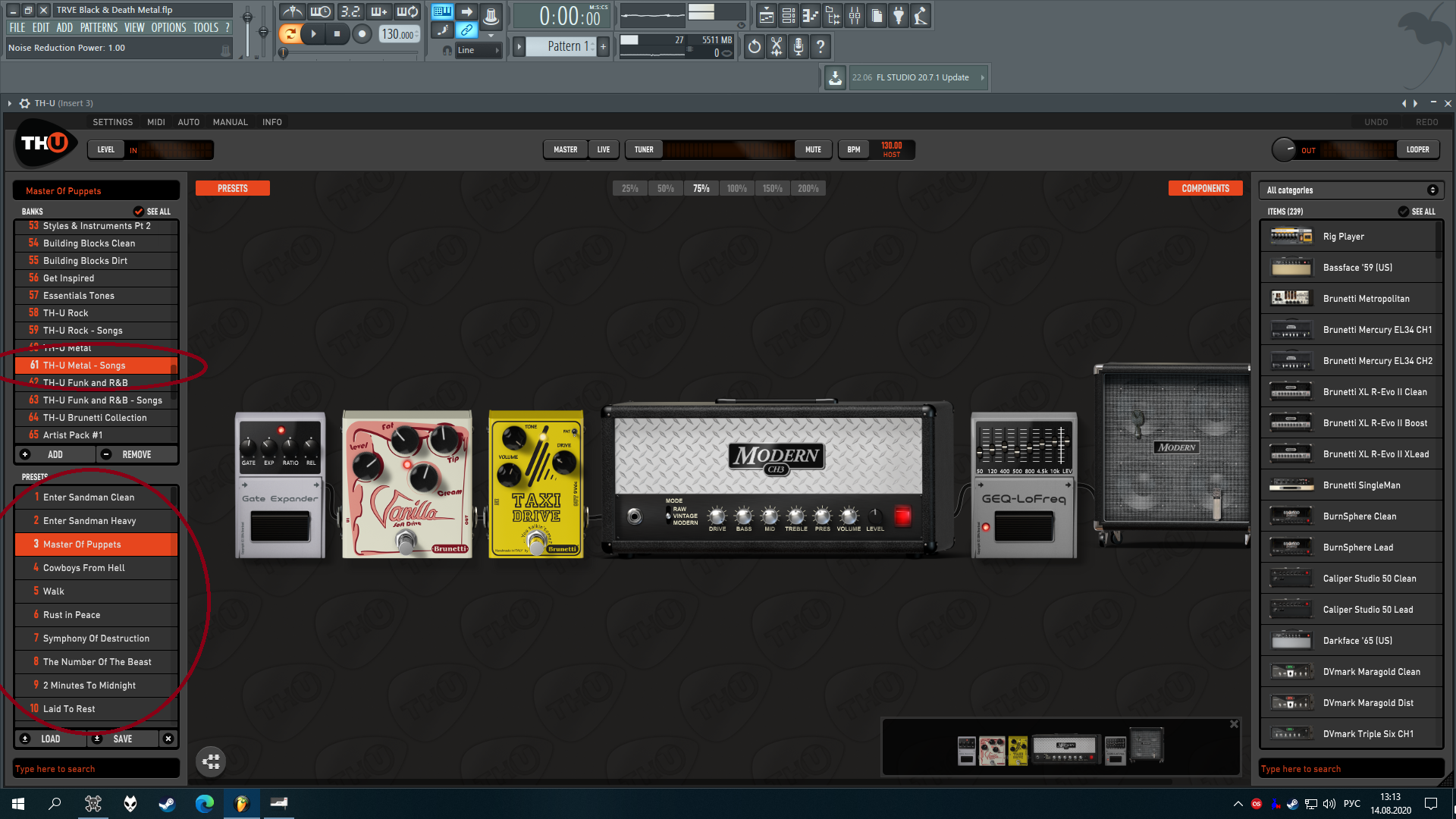Viewport: 1456px width, 819px height.
Task: Click the REMOVE bank button
Action: tap(137, 454)
